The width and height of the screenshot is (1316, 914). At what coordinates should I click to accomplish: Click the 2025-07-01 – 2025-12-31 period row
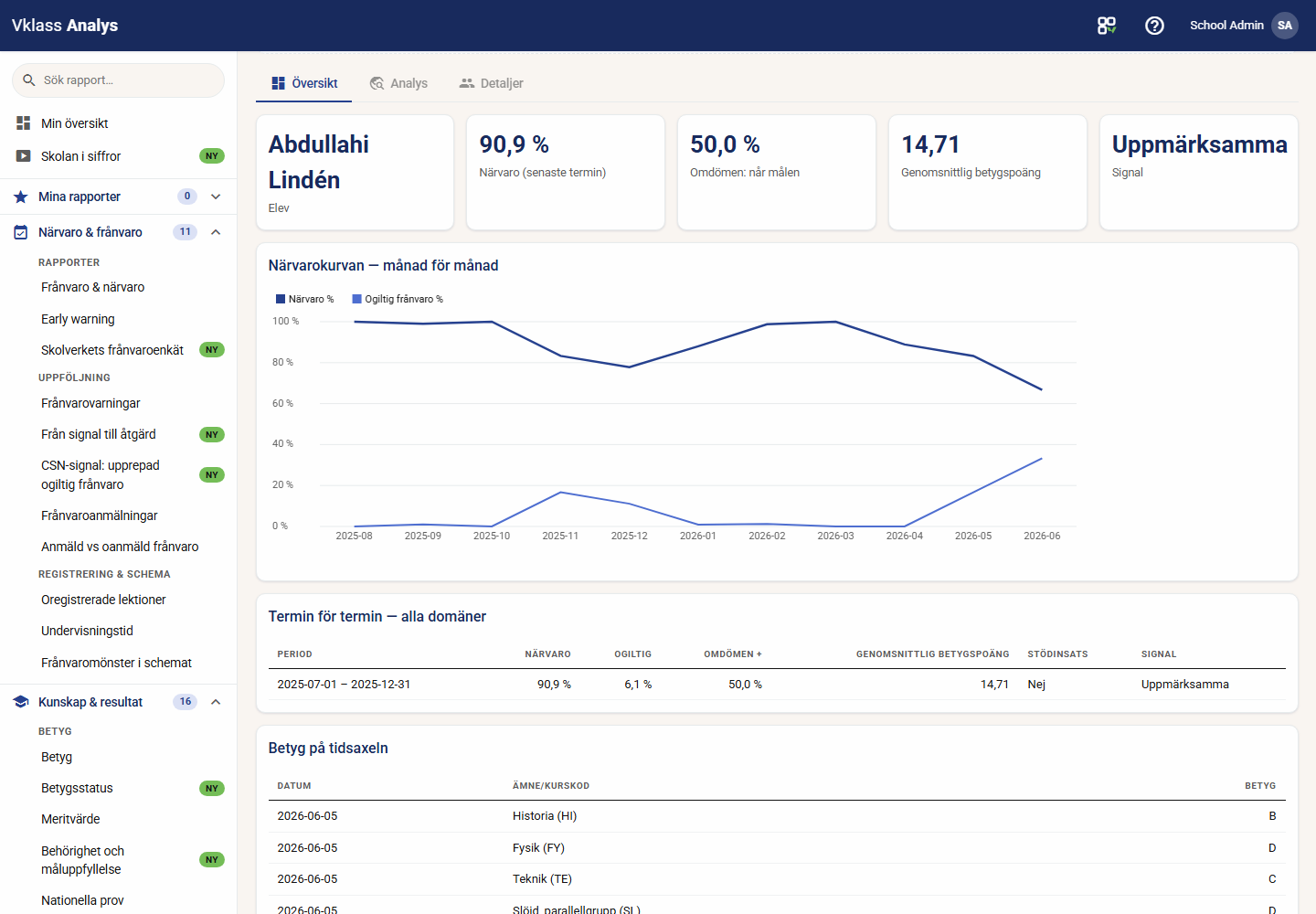pos(777,685)
